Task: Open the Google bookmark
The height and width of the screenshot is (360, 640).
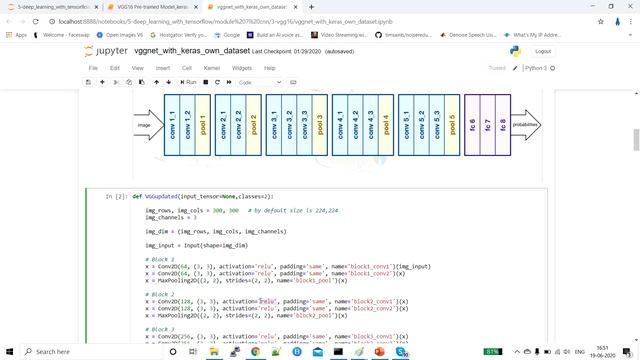Action: coord(227,35)
